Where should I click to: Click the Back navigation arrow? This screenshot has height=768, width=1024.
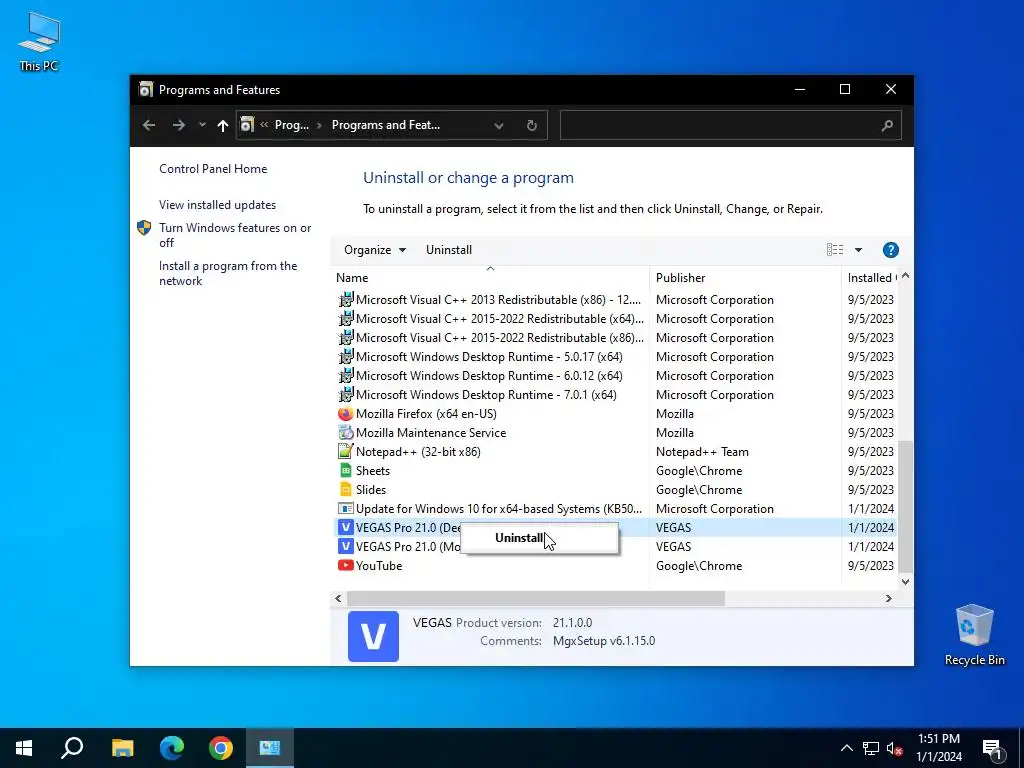coord(149,125)
